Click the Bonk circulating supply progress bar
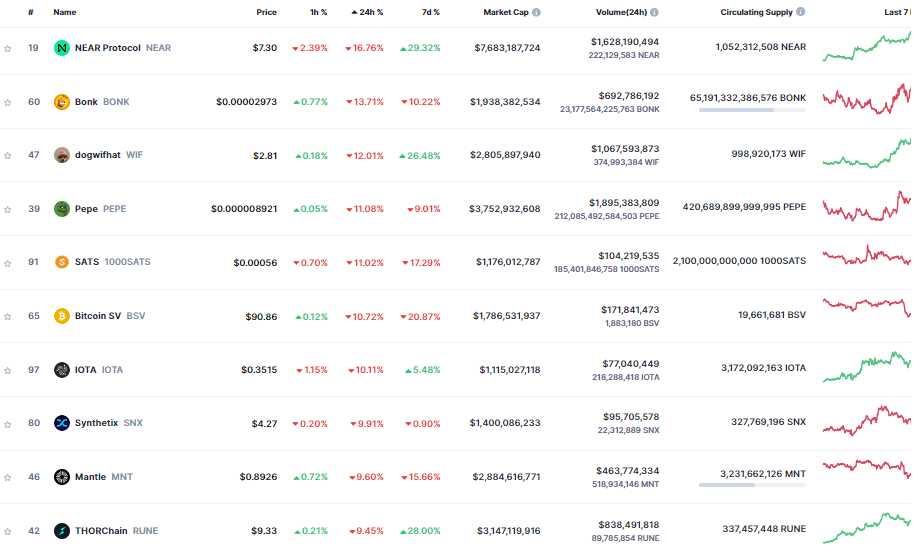921x554 pixels. pyautogui.click(x=752, y=110)
